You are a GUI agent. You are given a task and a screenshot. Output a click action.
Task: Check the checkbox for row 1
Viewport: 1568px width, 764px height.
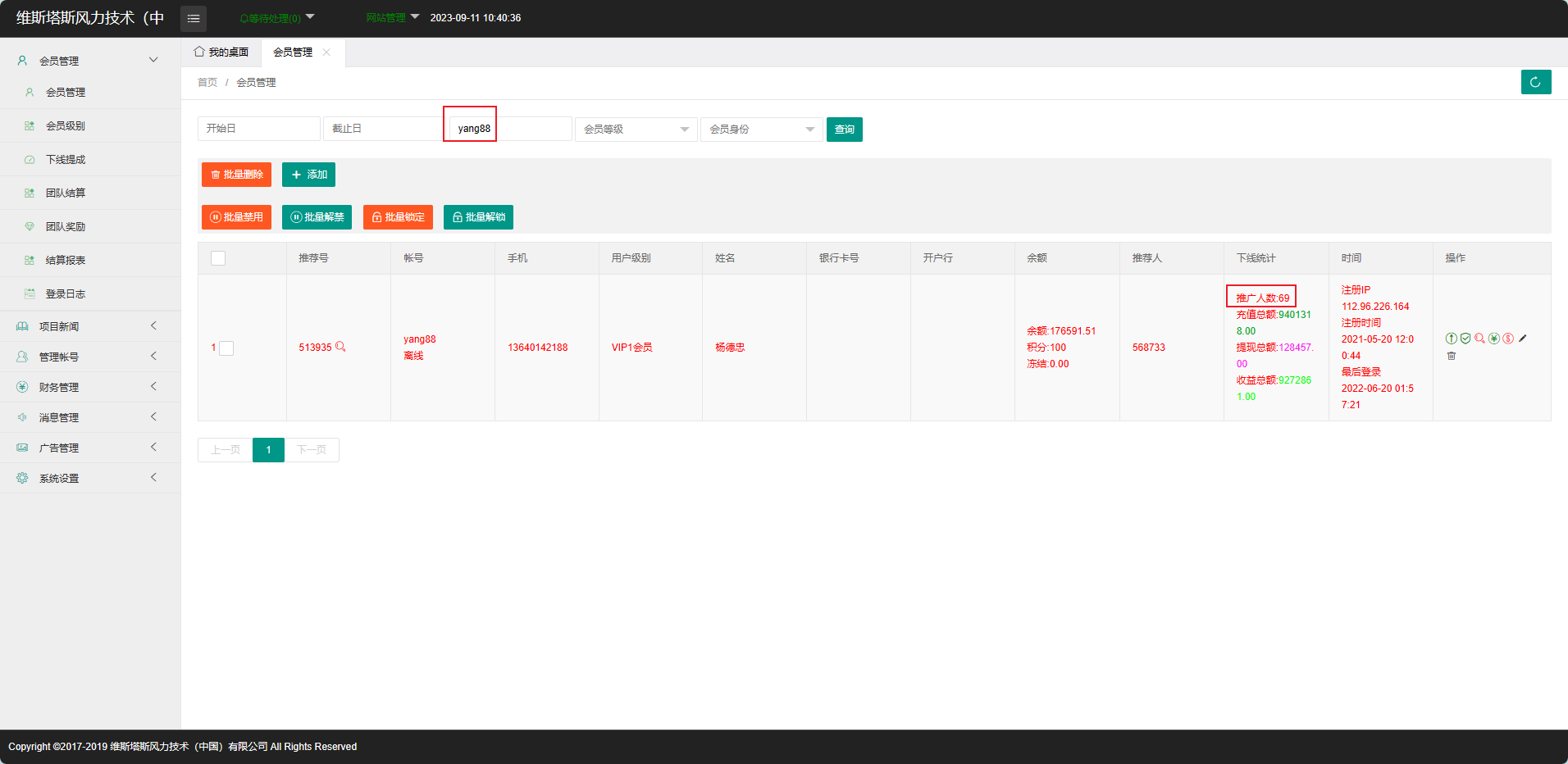click(x=226, y=348)
